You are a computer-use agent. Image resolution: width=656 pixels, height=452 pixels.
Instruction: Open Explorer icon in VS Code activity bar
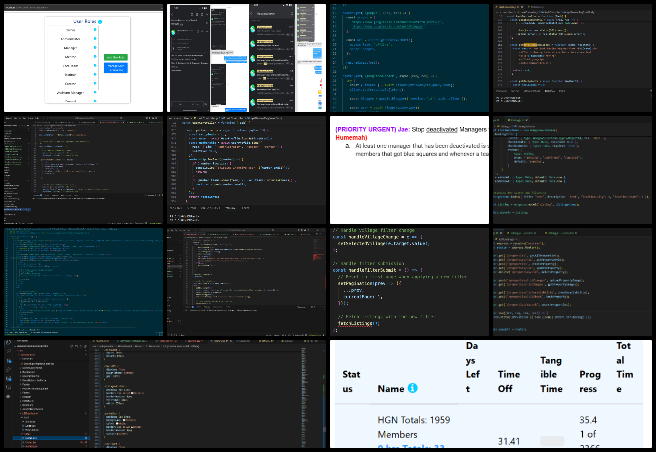click(8, 343)
